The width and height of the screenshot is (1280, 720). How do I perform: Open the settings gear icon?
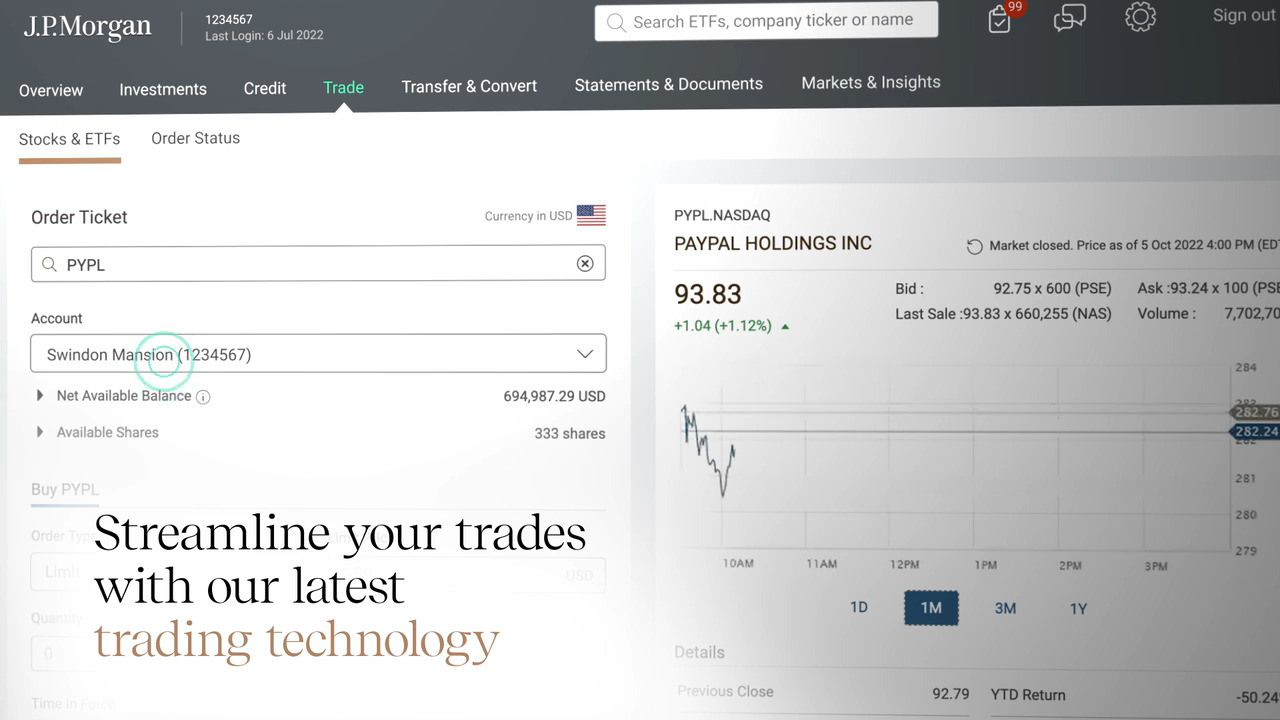pos(1140,17)
